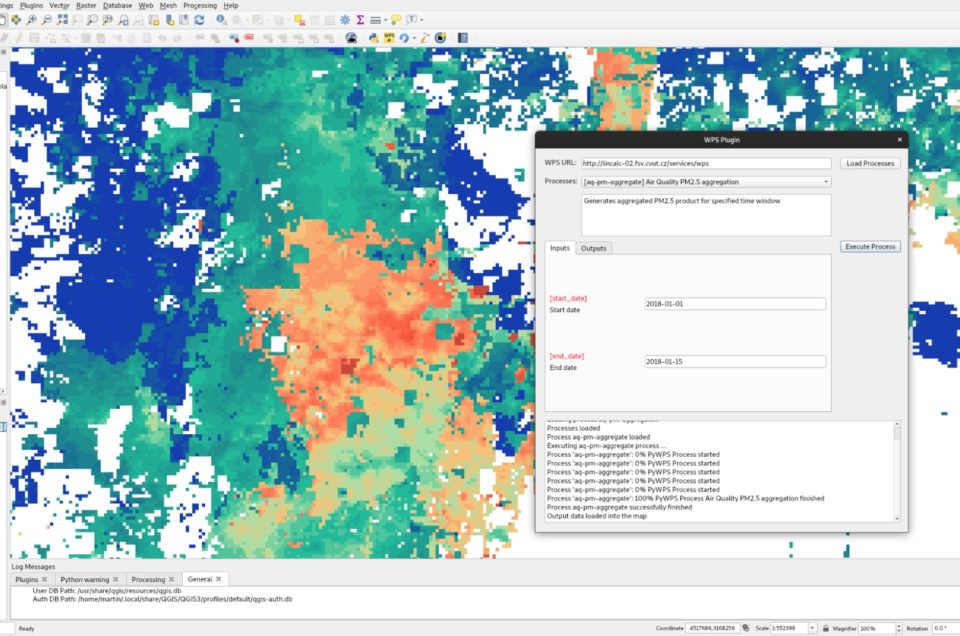Open the Vector menu

click(x=59, y=6)
